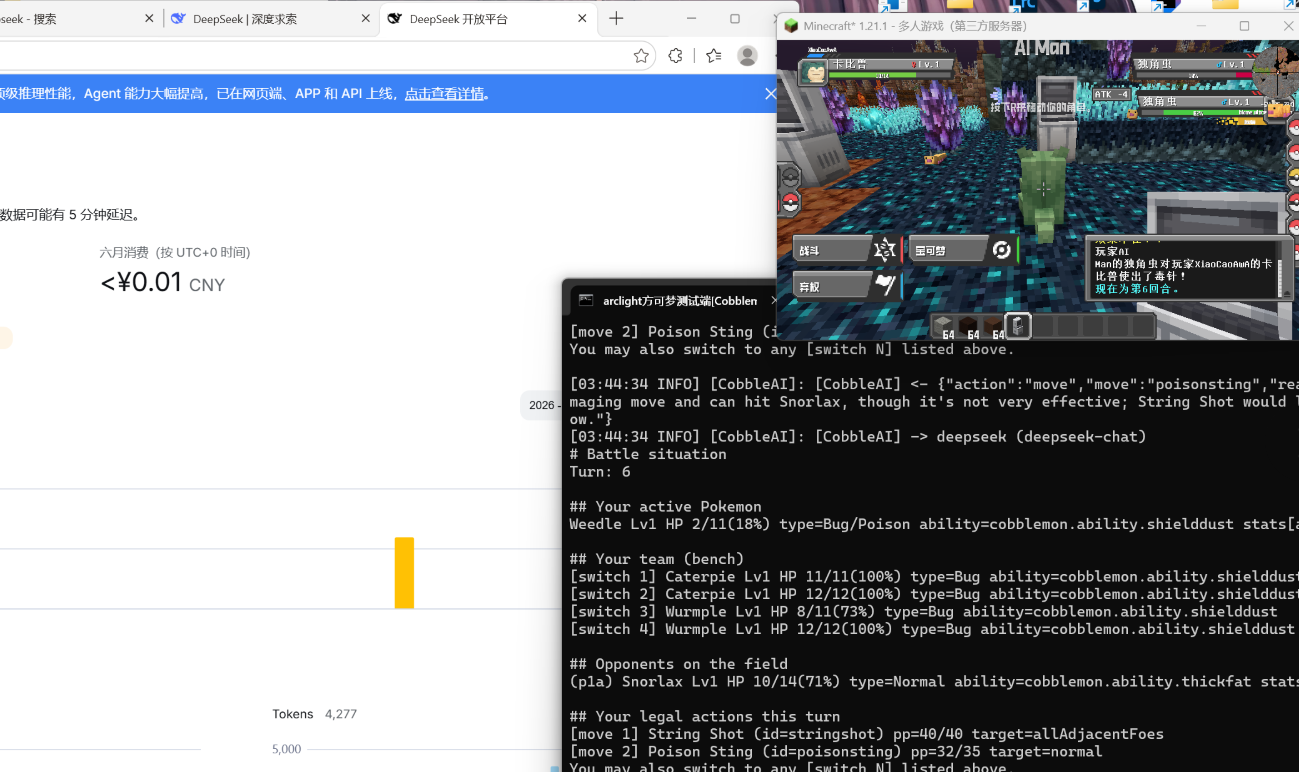Click the red Poké Ball on left edge

[x=790, y=204]
